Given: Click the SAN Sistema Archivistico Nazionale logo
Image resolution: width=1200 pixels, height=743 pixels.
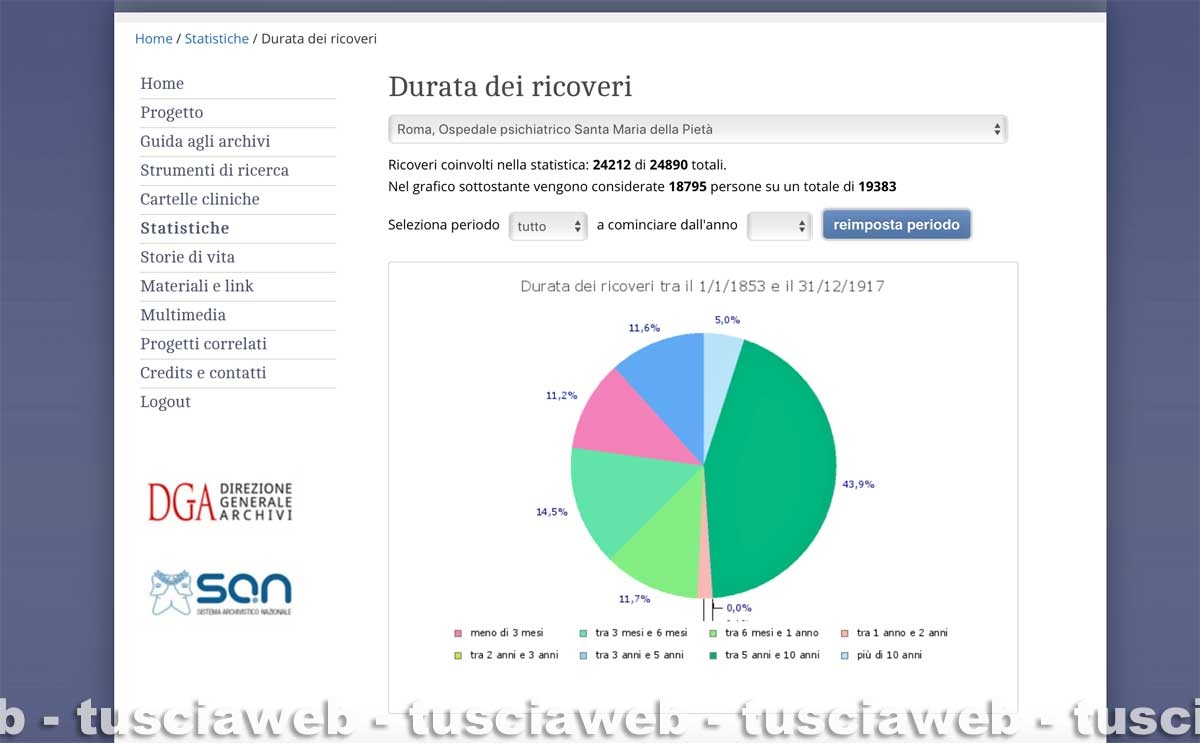Looking at the screenshot, I should (x=221, y=592).
